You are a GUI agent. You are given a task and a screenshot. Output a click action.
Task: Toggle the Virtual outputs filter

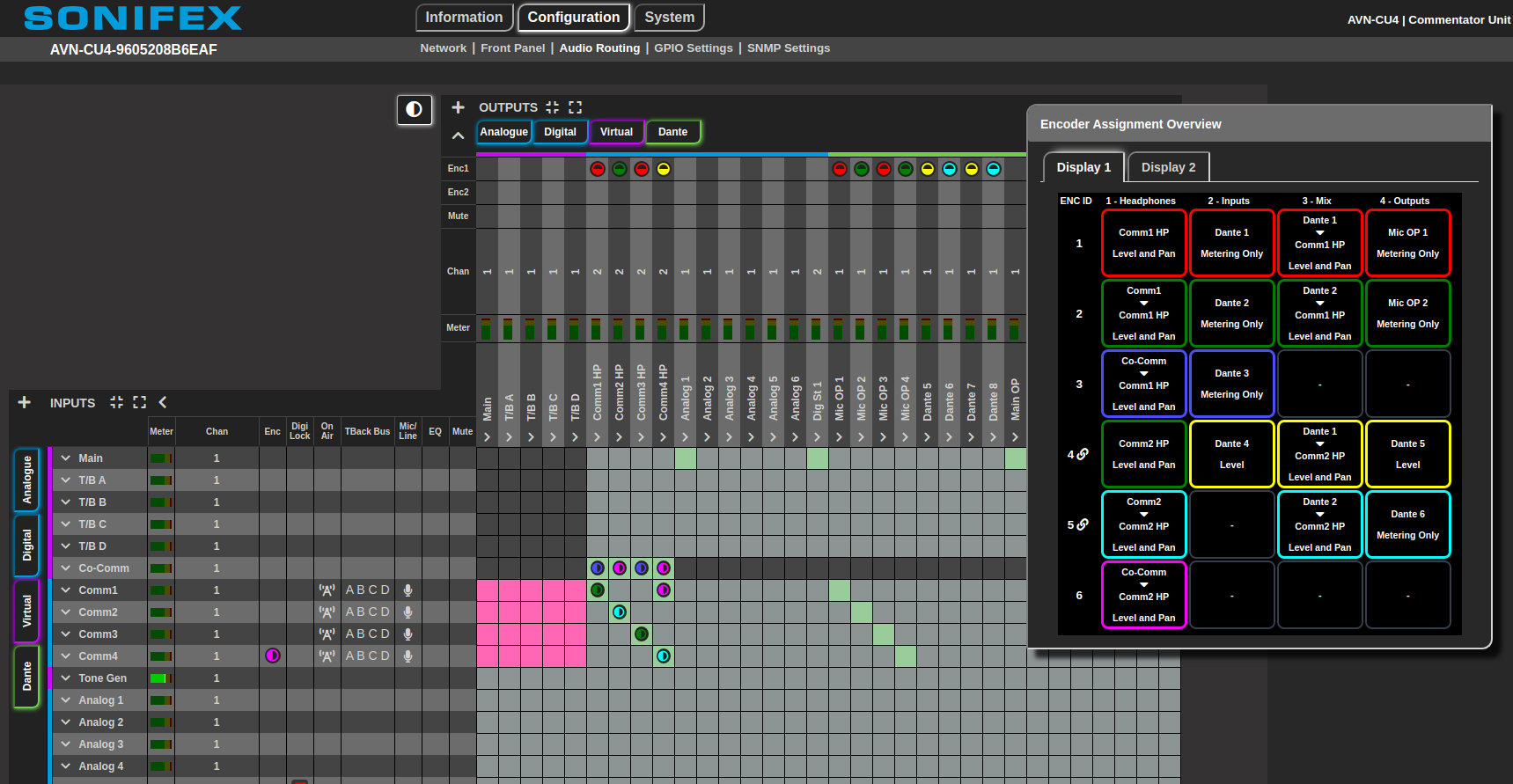[x=616, y=132]
